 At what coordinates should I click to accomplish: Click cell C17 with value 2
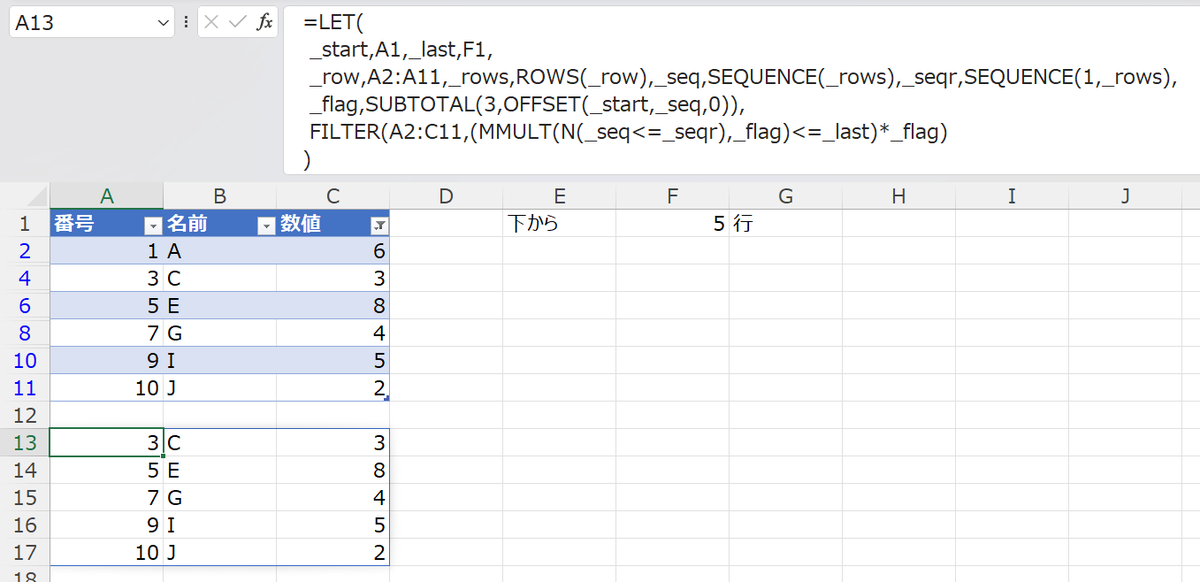[x=333, y=551]
